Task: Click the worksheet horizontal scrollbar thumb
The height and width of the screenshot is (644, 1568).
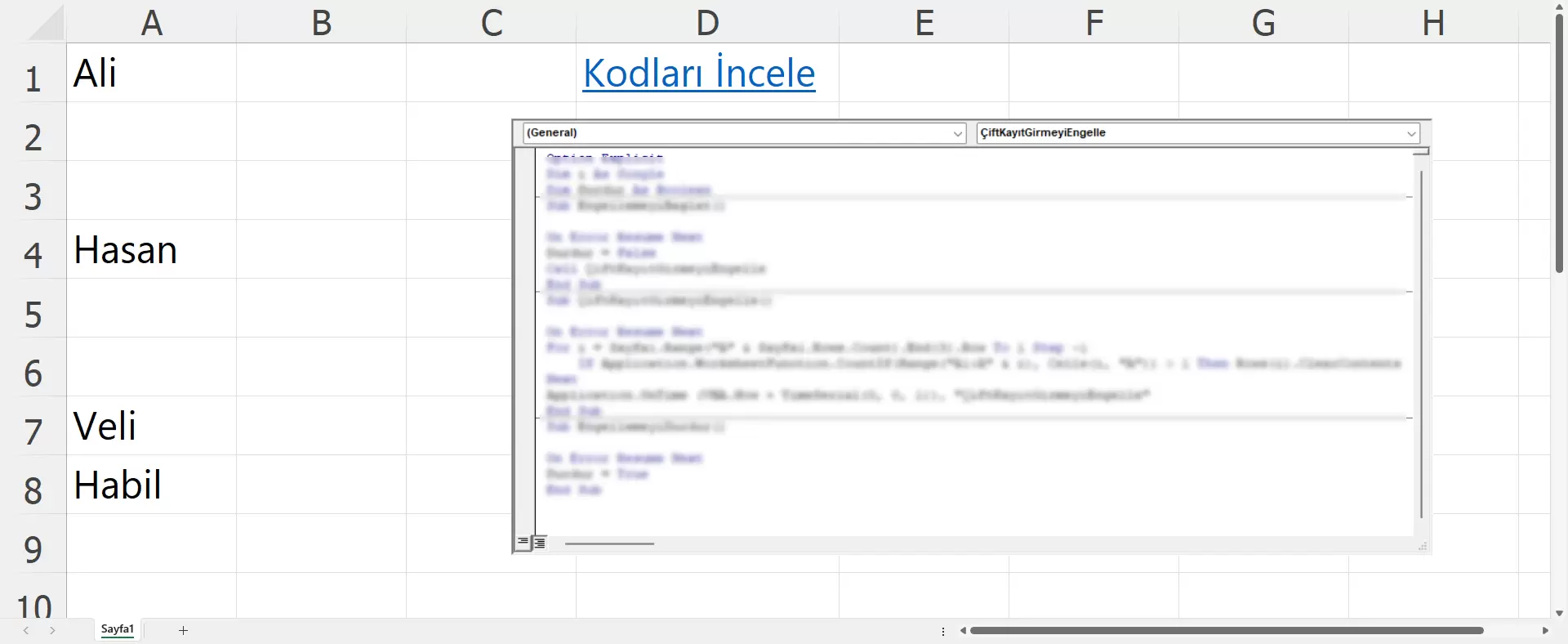Action: point(1225,630)
